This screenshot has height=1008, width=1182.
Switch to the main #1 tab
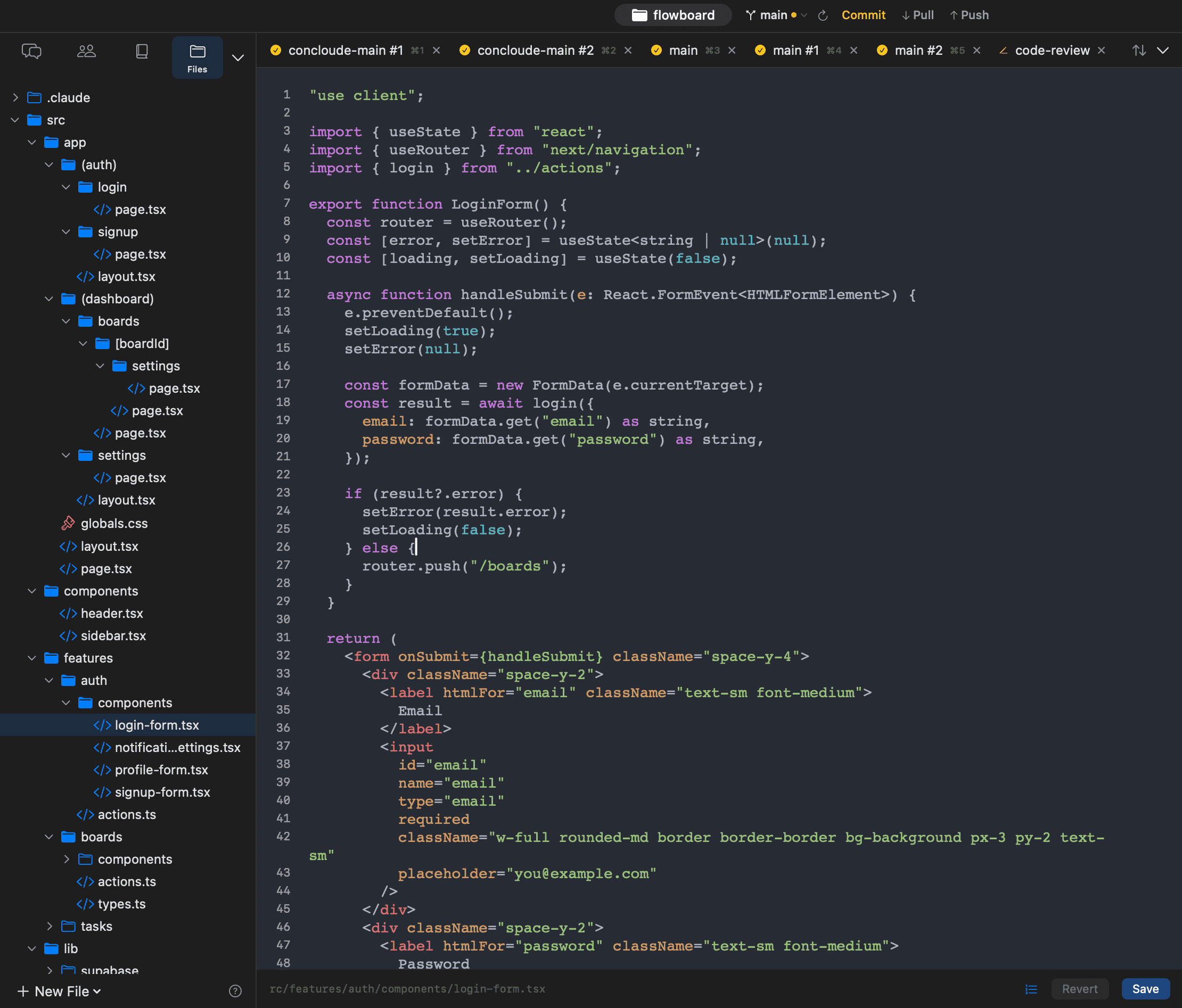(794, 50)
